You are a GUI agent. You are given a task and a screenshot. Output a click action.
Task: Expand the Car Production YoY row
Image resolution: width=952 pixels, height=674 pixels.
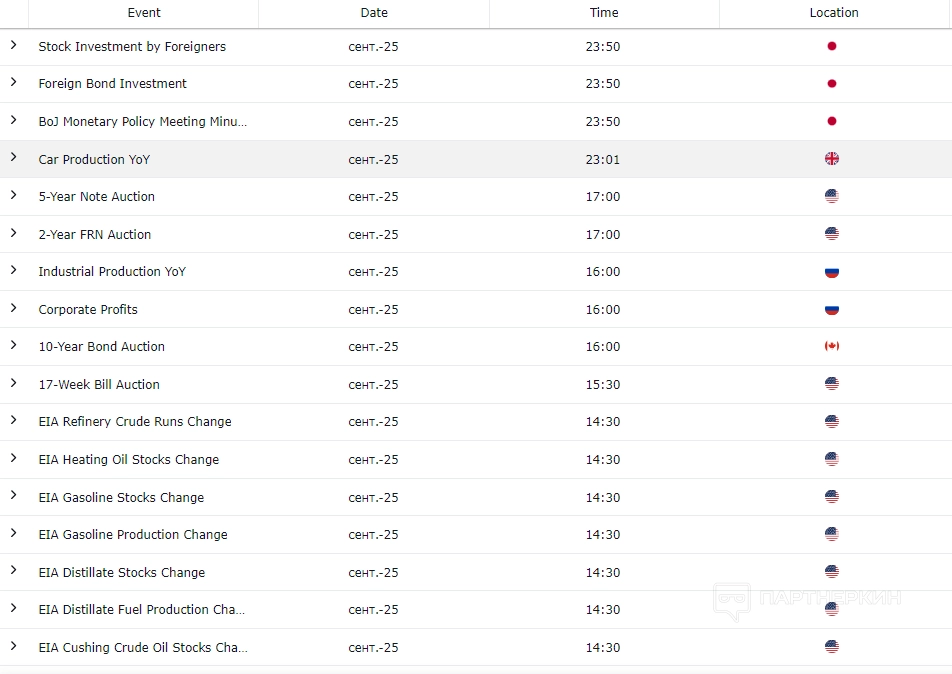point(14,158)
